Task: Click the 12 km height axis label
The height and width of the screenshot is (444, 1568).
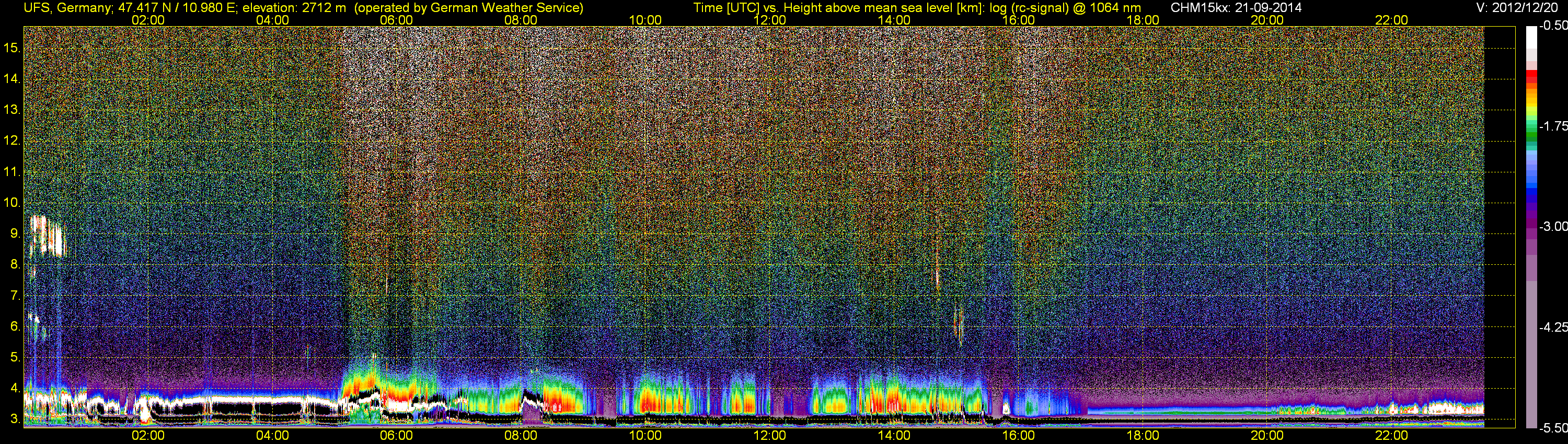Action: pos(11,141)
